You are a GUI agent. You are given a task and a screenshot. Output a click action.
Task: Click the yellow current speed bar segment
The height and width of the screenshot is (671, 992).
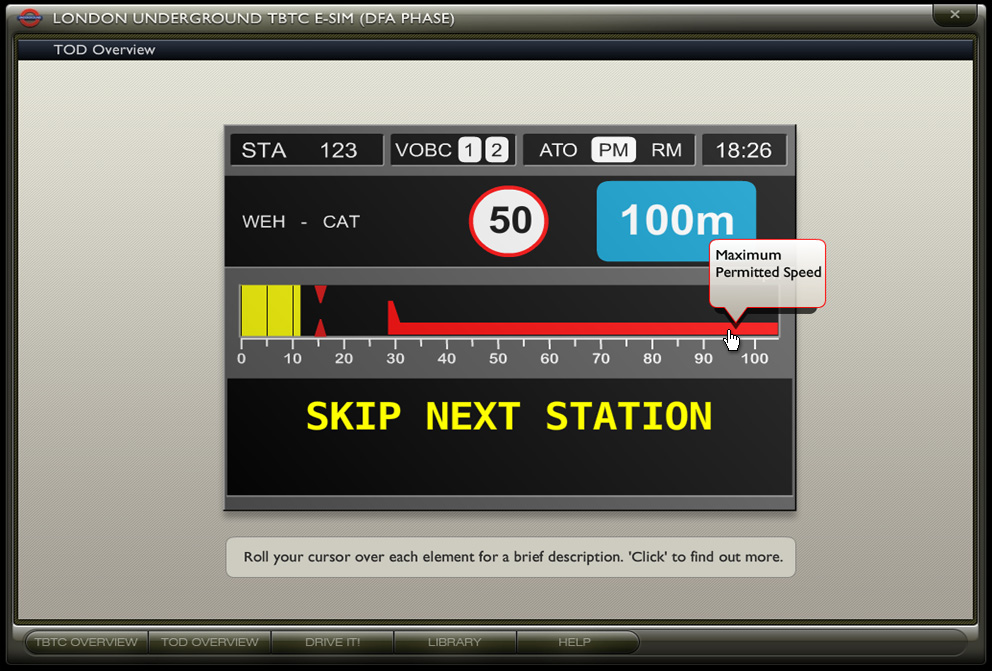pos(268,310)
